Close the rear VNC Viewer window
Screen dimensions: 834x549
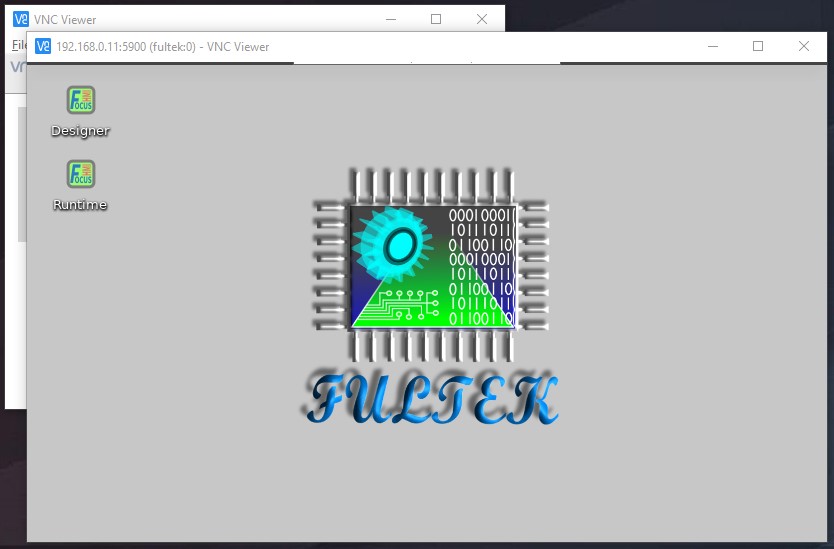coord(482,19)
